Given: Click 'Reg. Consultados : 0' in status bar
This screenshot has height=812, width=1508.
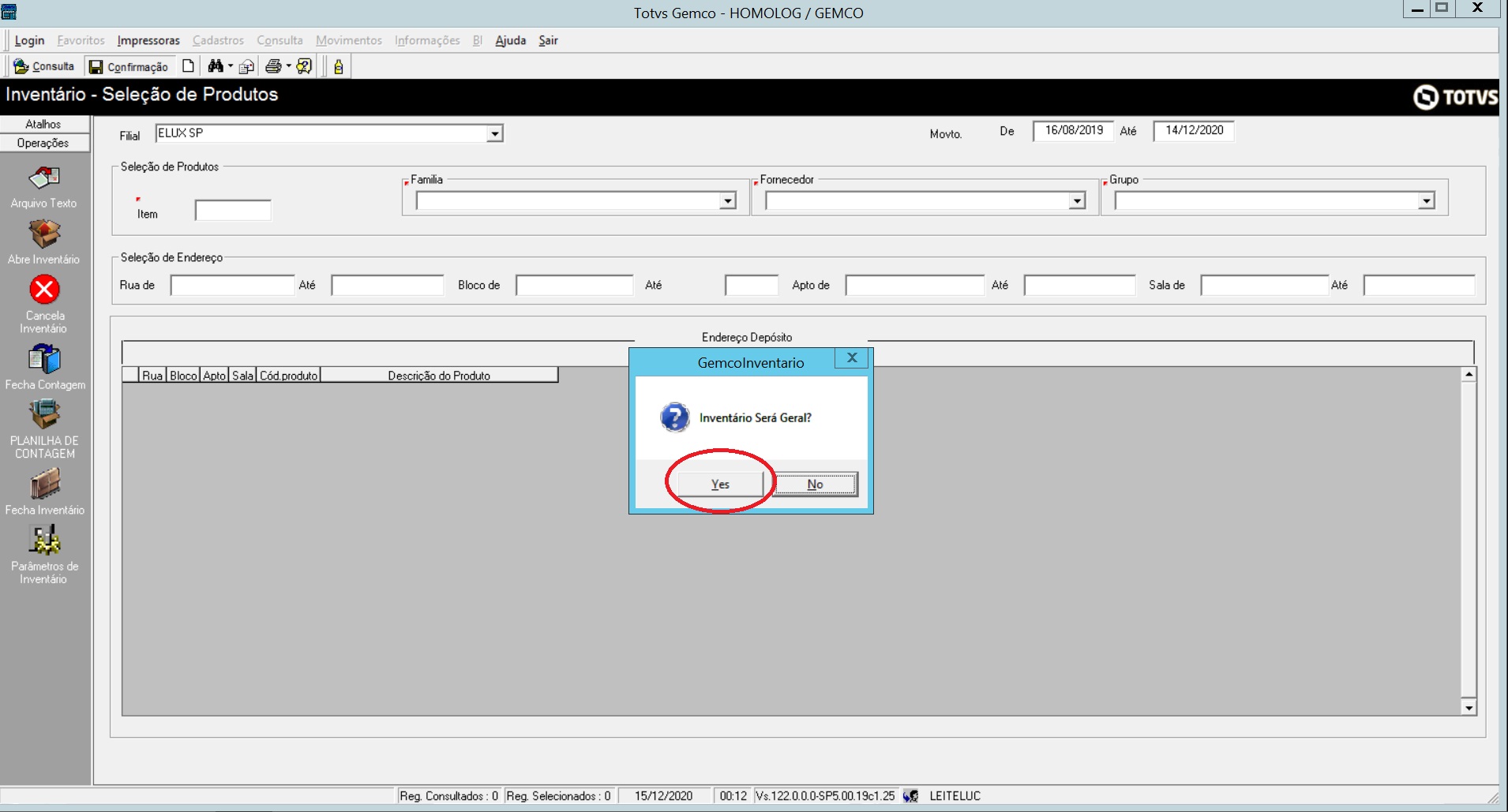Looking at the screenshot, I should (x=448, y=795).
